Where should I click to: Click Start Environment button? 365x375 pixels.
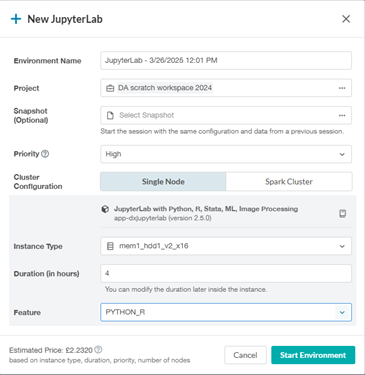[x=313, y=355]
